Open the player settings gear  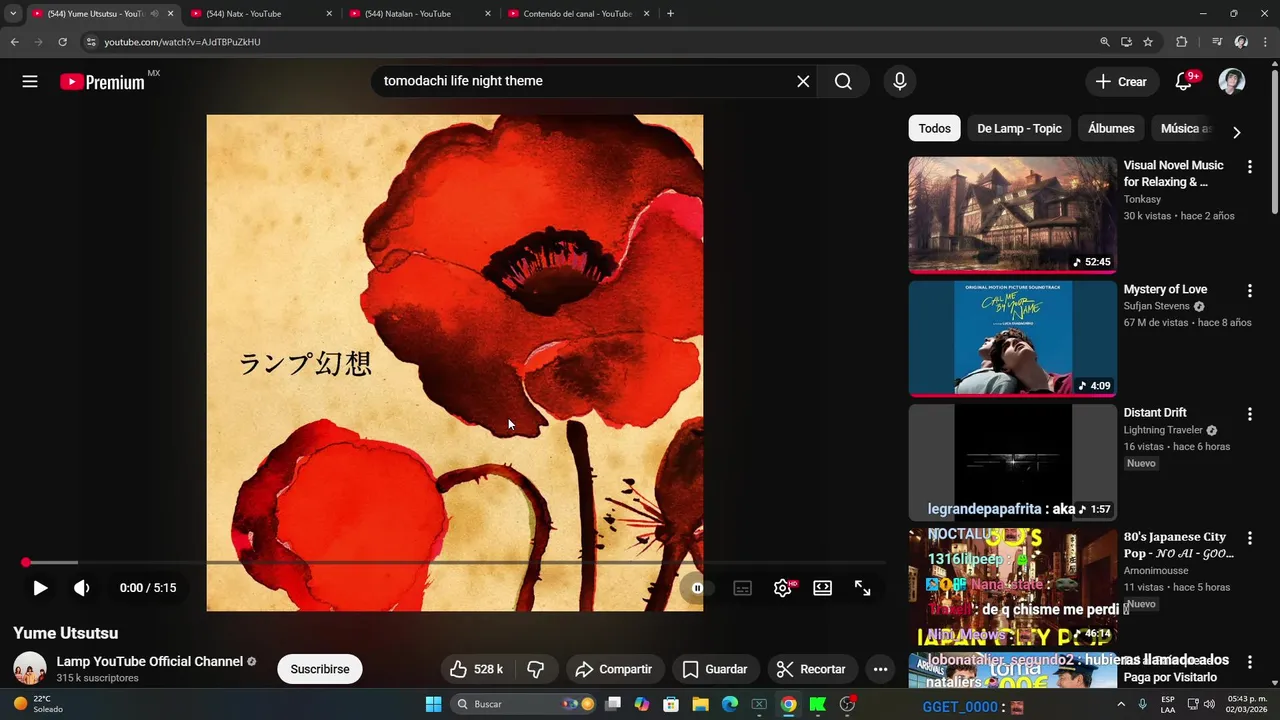coord(783,588)
